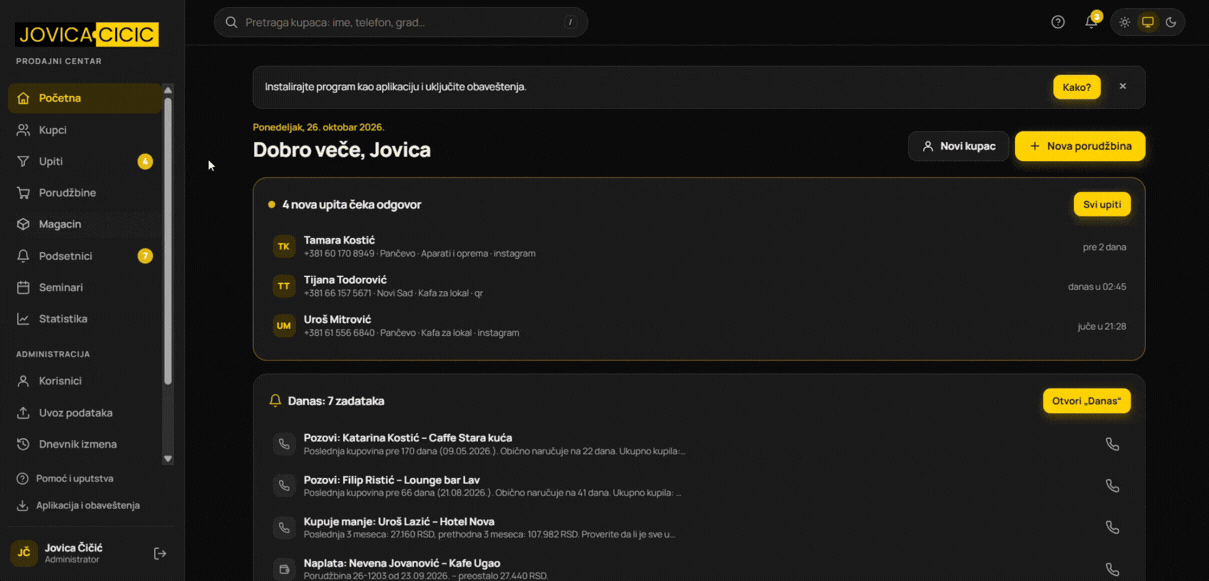Click the logout icon beside Jovica Čičić
1209x581 pixels.
coord(160,553)
